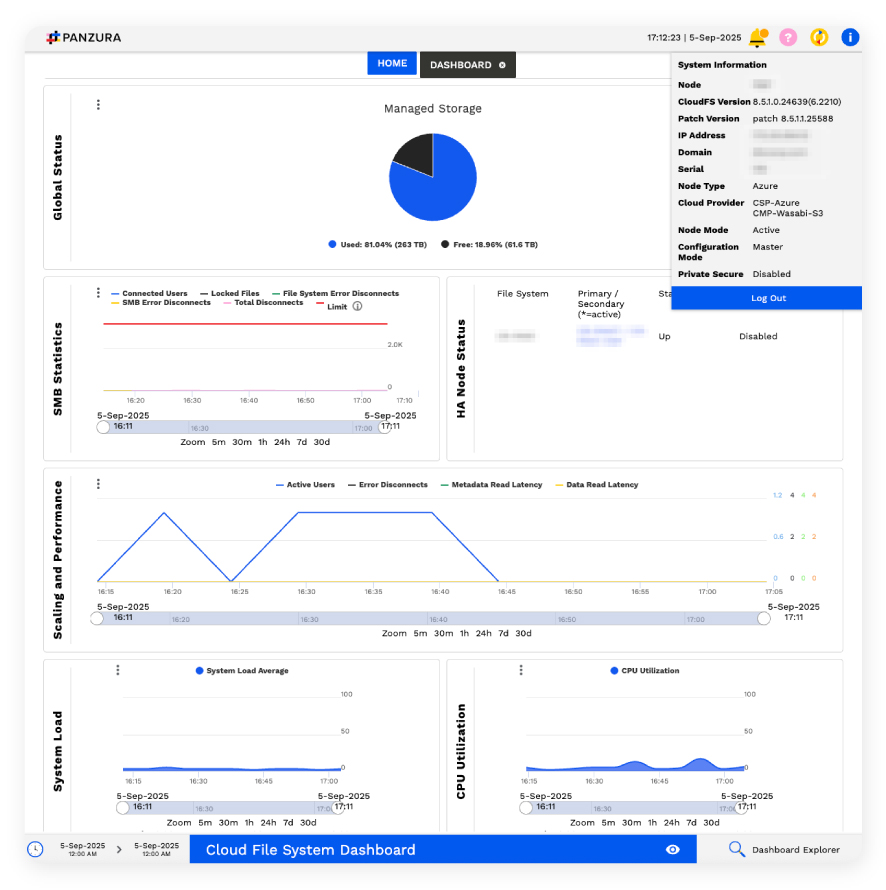Open the Global Status panel kebab menu

(98, 104)
